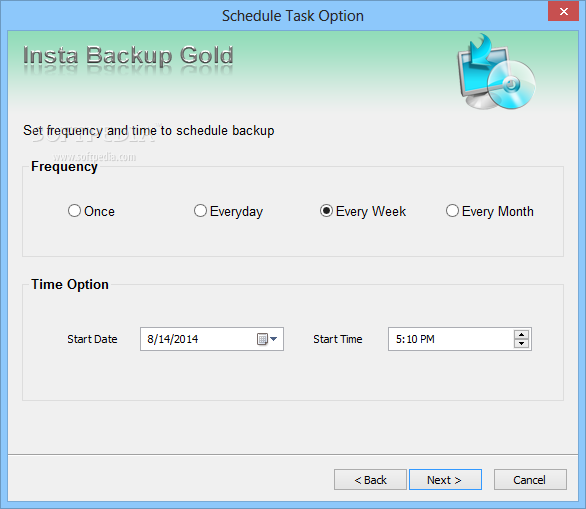Go back with the < Back button
Image resolution: width=586 pixels, height=509 pixels.
[x=370, y=479]
